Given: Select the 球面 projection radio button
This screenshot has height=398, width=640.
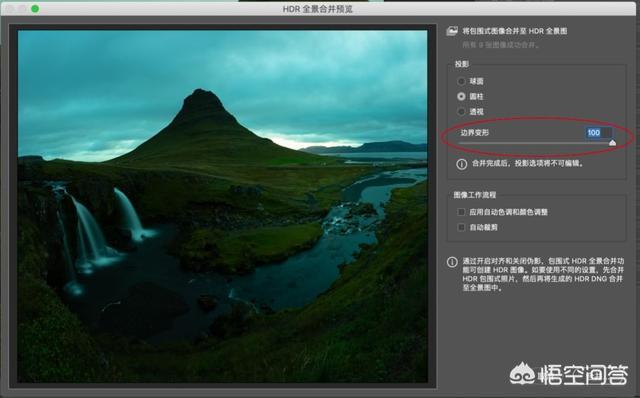Looking at the screenshot, I should pos(461,81).
